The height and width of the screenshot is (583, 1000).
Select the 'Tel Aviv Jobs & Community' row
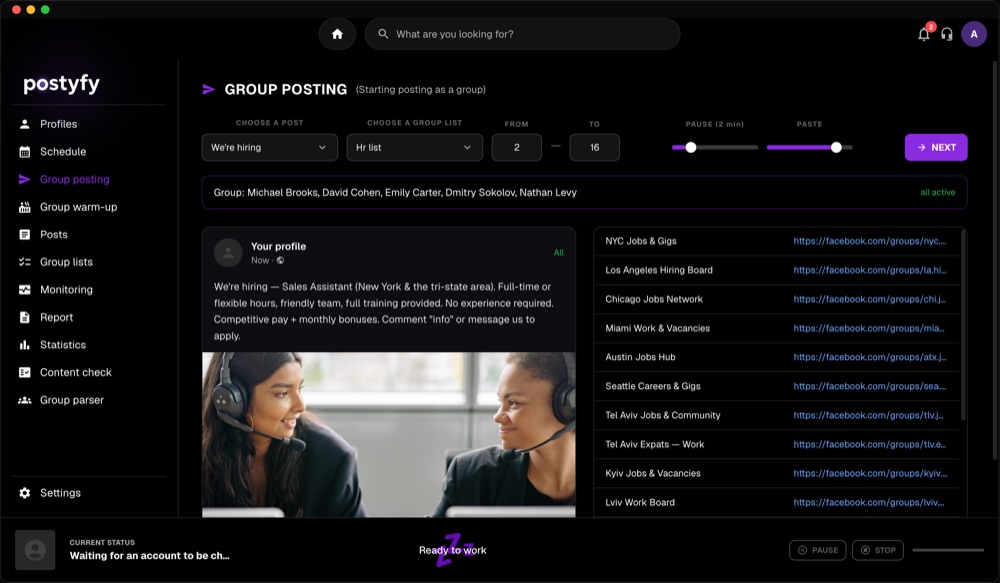(x=776, y=415)
